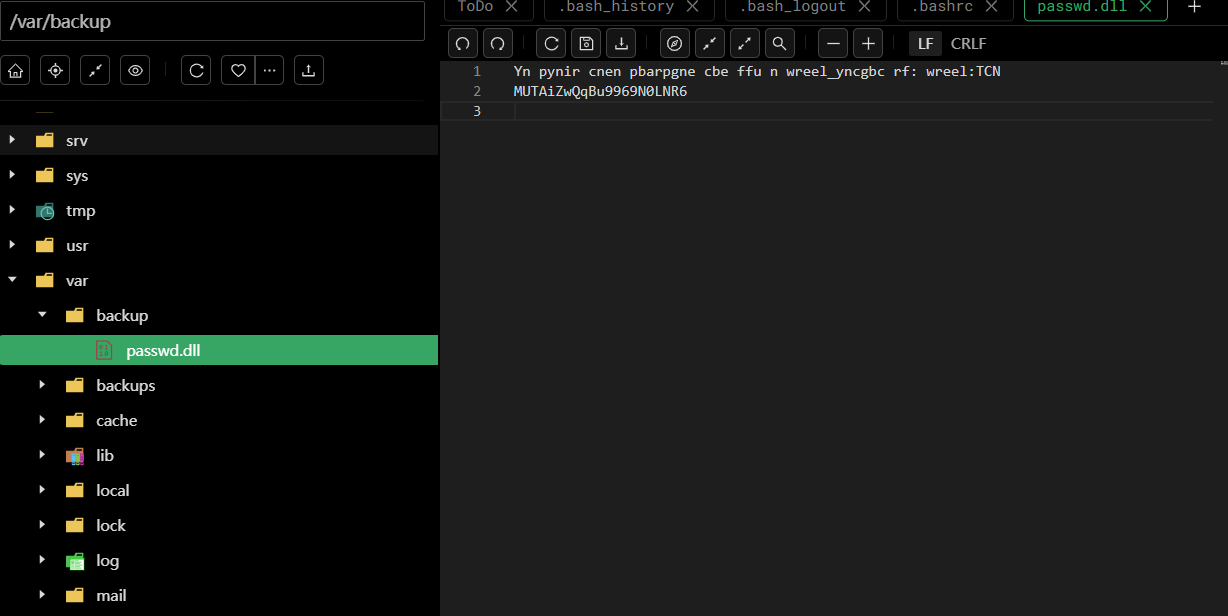1228x616 pixels.
Task: Click the text starting 'Yn pynir cnen'
Action: pos(757,71)
